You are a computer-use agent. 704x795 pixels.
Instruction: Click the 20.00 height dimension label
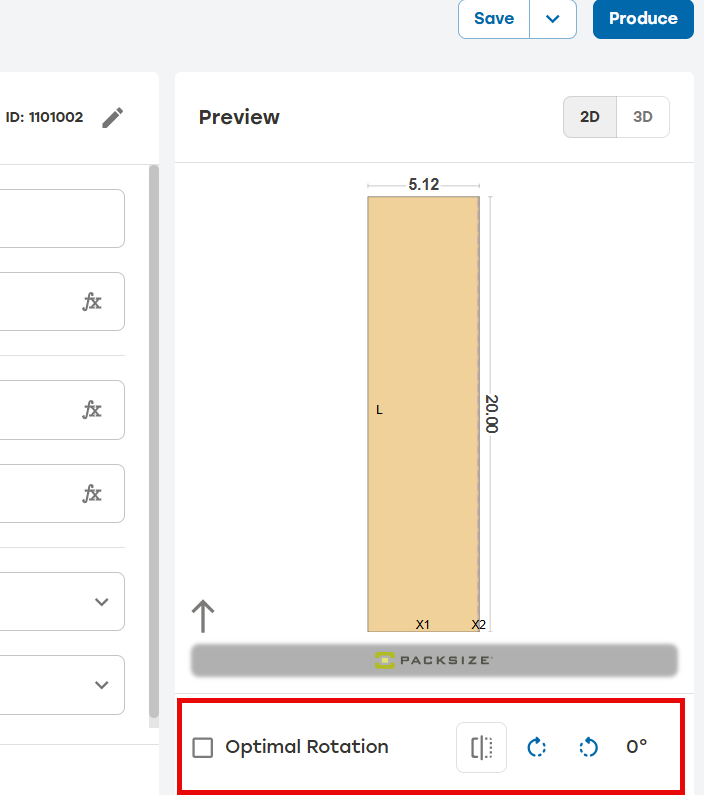coord(492,414)
